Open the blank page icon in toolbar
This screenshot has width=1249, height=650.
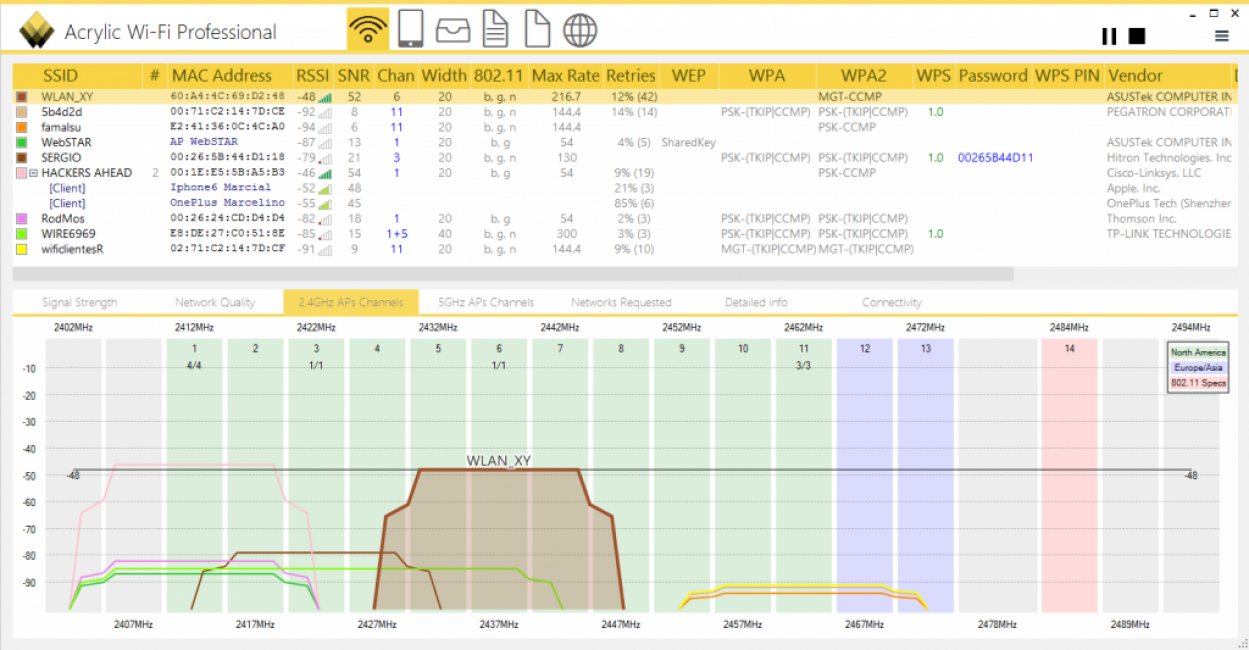pos(538,29)
